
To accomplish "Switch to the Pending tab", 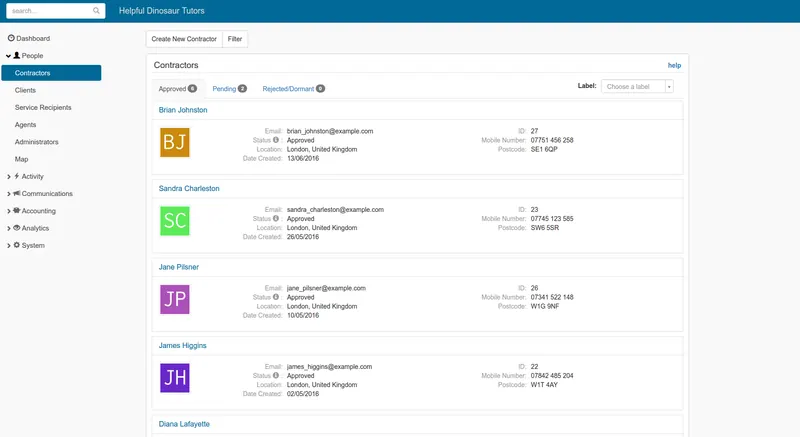I will coord(230,89).
